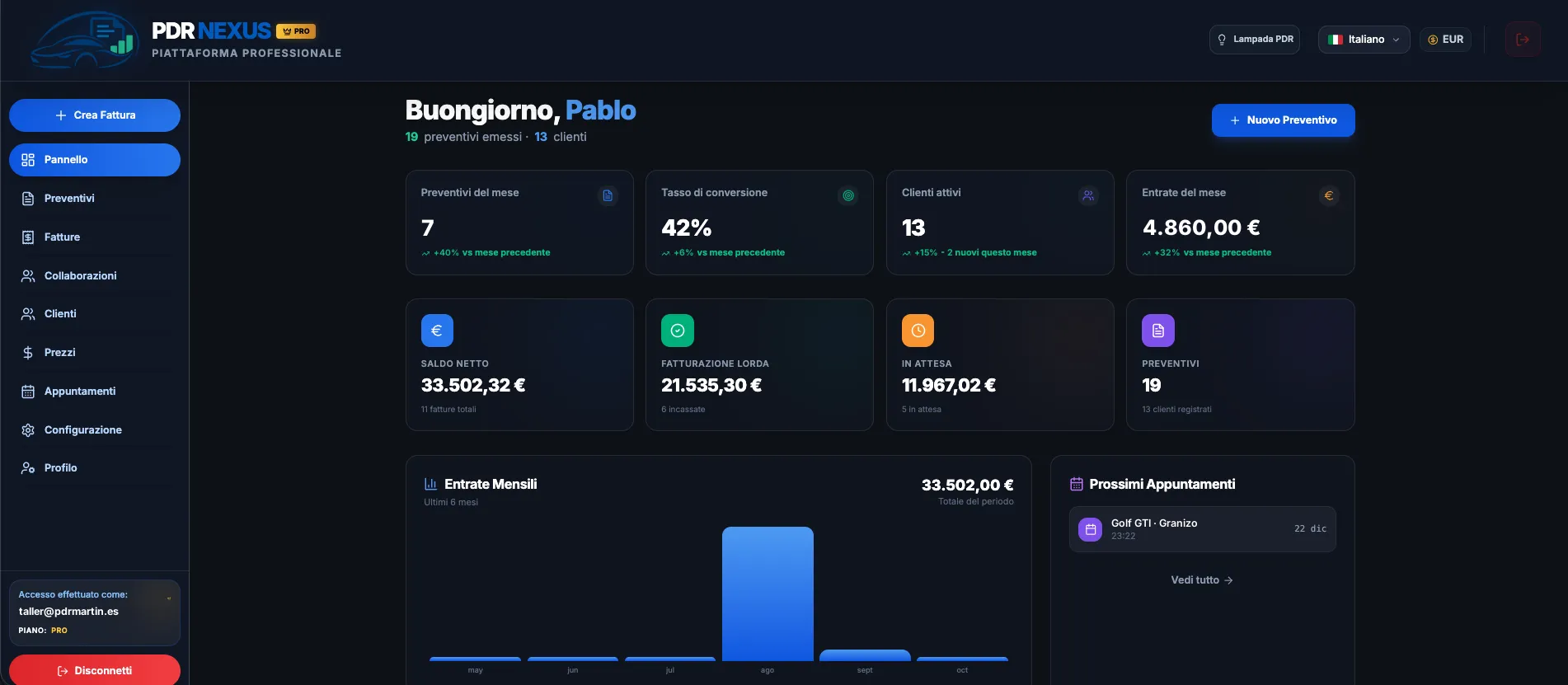Click the euro icon in Entrate del mese card
The height and width of the screenshot is (685, 1568).
click(x=1328, y=195)
